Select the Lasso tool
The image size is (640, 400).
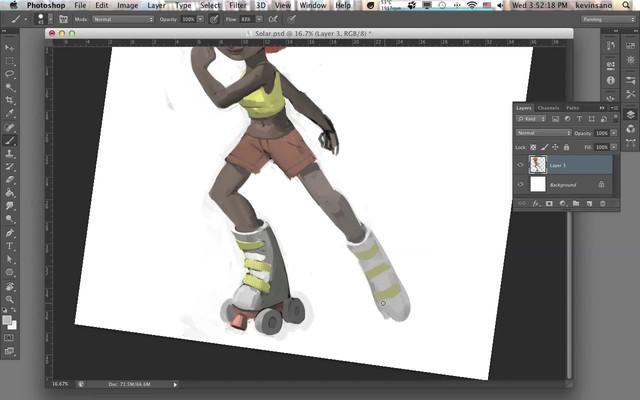[9, 74]
